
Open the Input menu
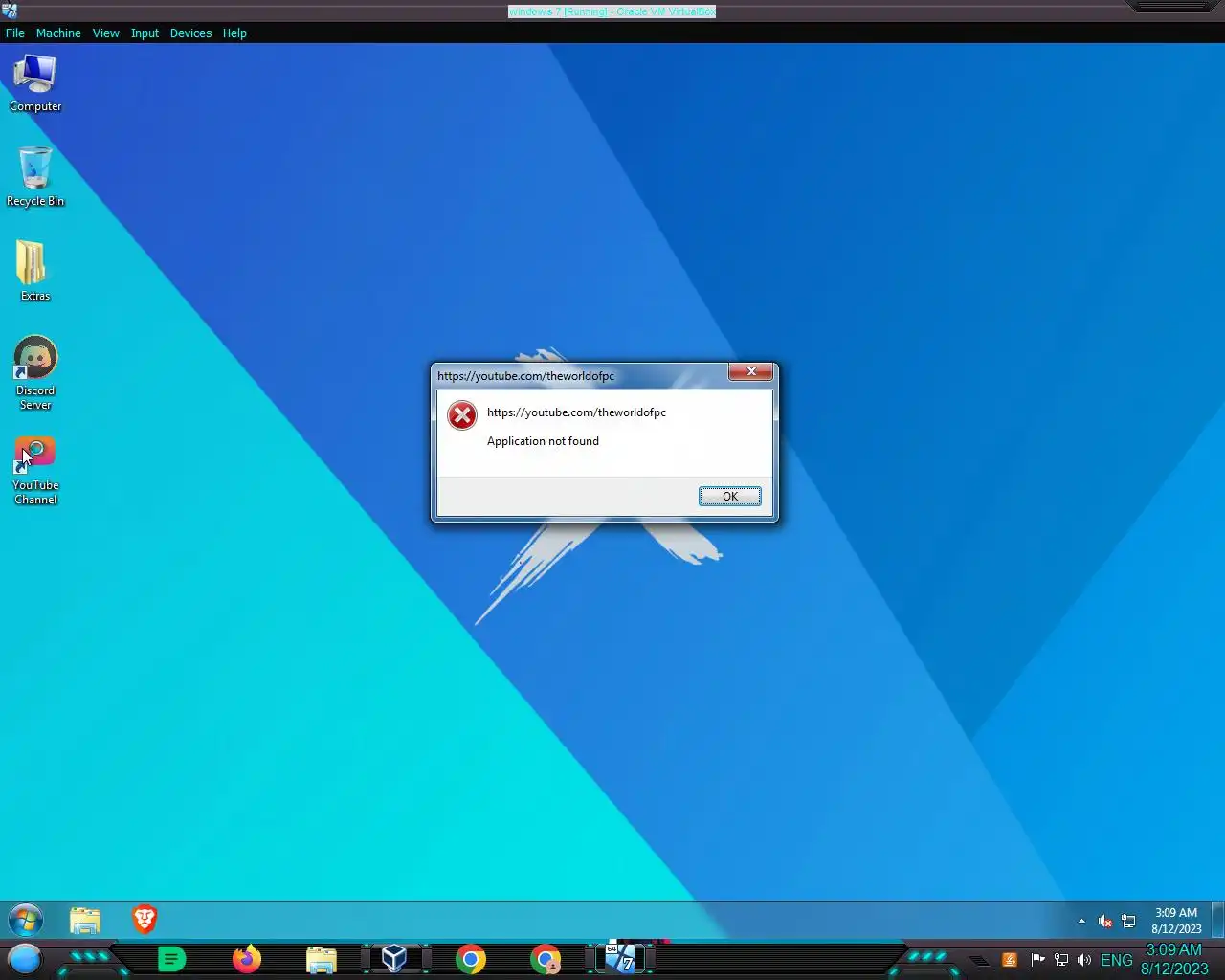(x=145, y=33)
